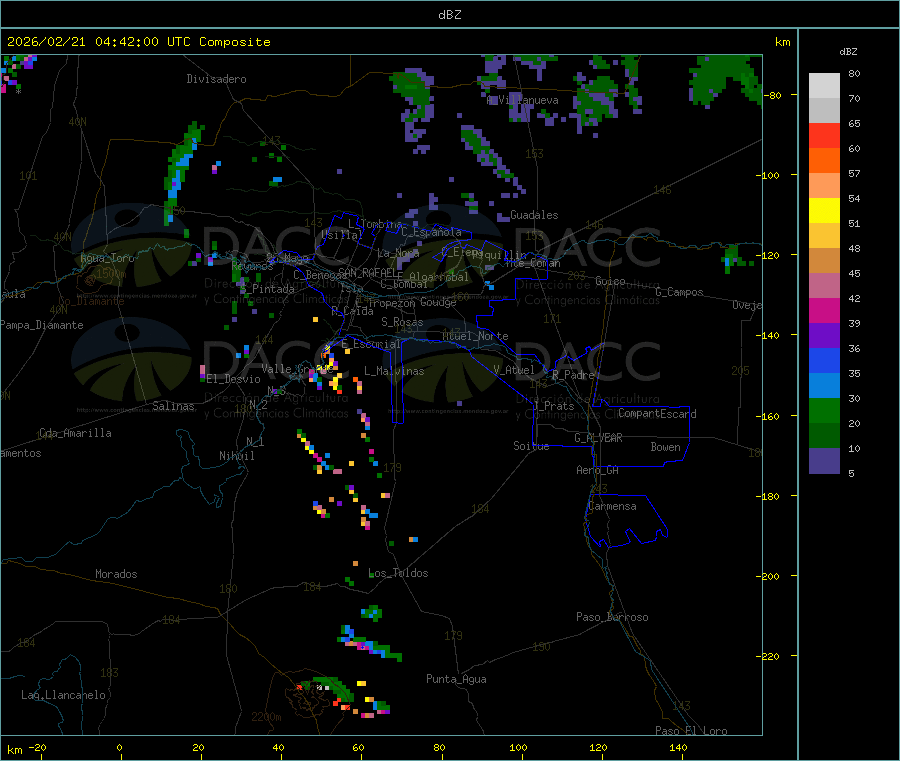Click the -20 tick label on the horizontal axis

(37, 747)
